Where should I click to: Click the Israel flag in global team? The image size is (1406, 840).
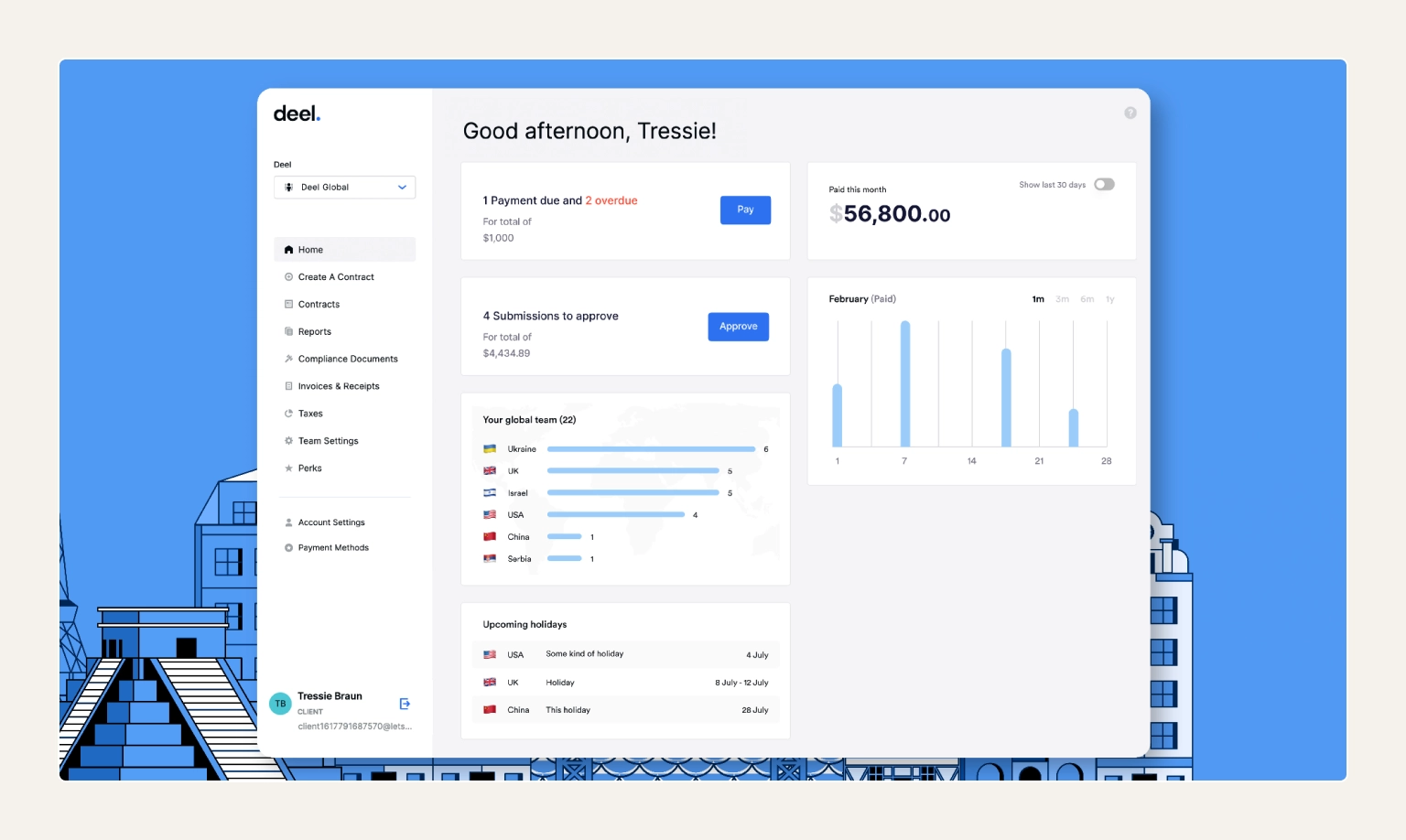pyautogui.click(x=490, y=493)
